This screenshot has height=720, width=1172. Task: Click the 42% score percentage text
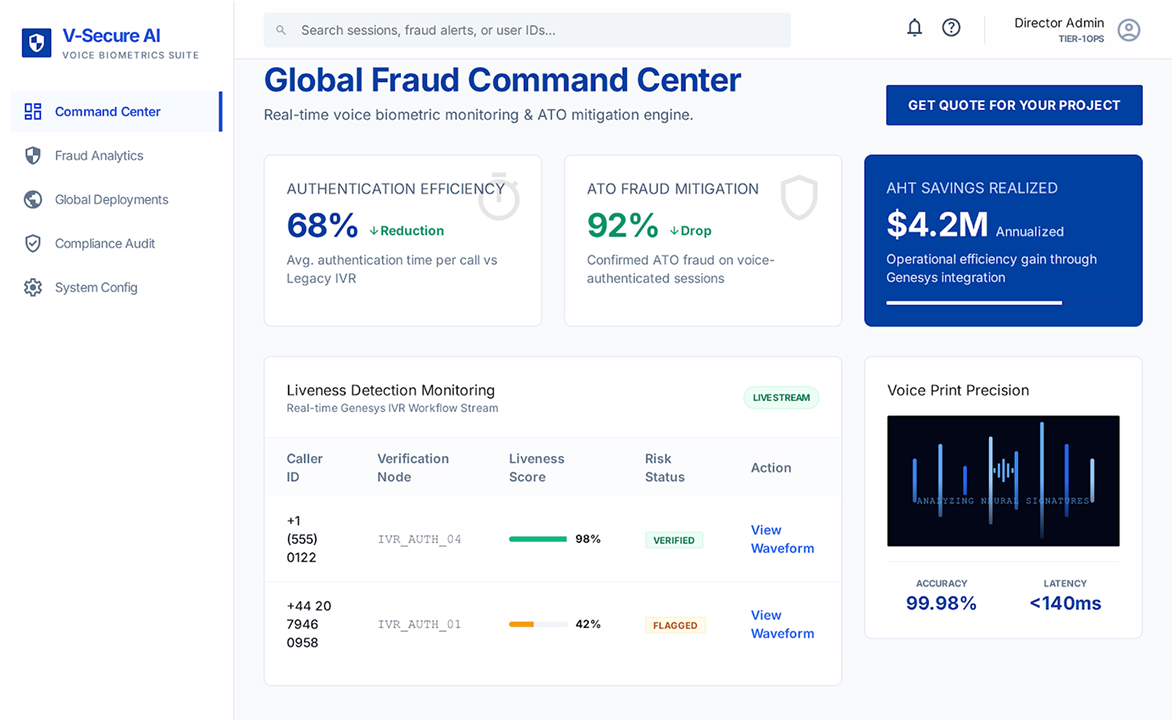587,624
